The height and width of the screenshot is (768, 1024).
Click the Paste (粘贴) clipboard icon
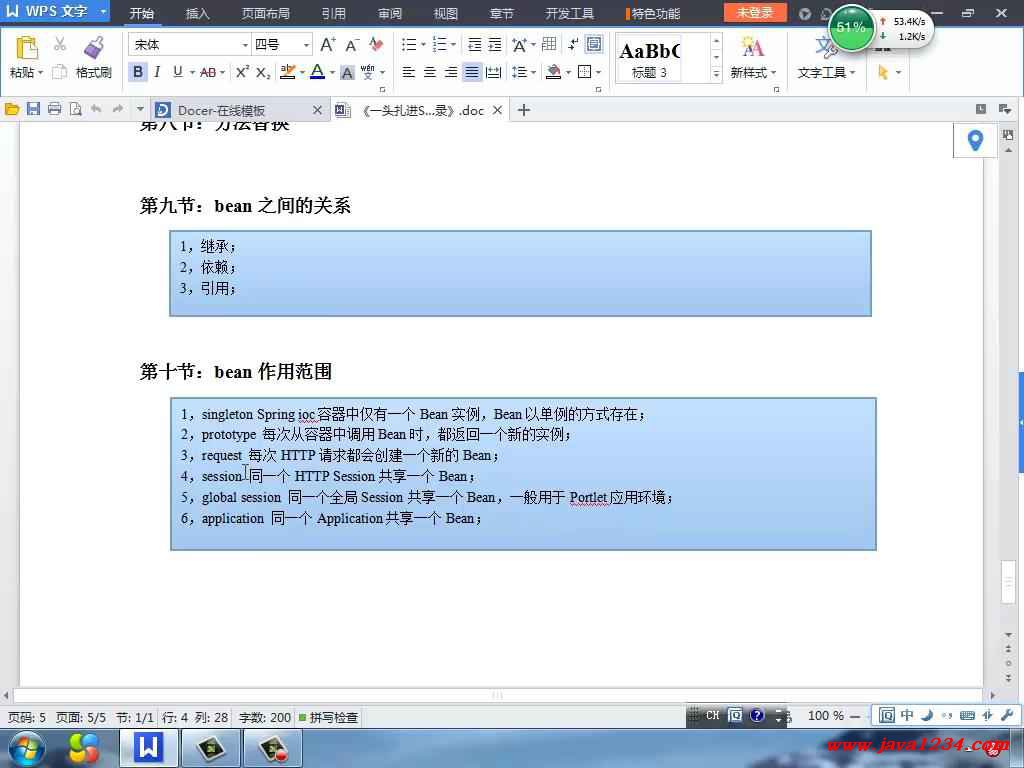point(27,48)
